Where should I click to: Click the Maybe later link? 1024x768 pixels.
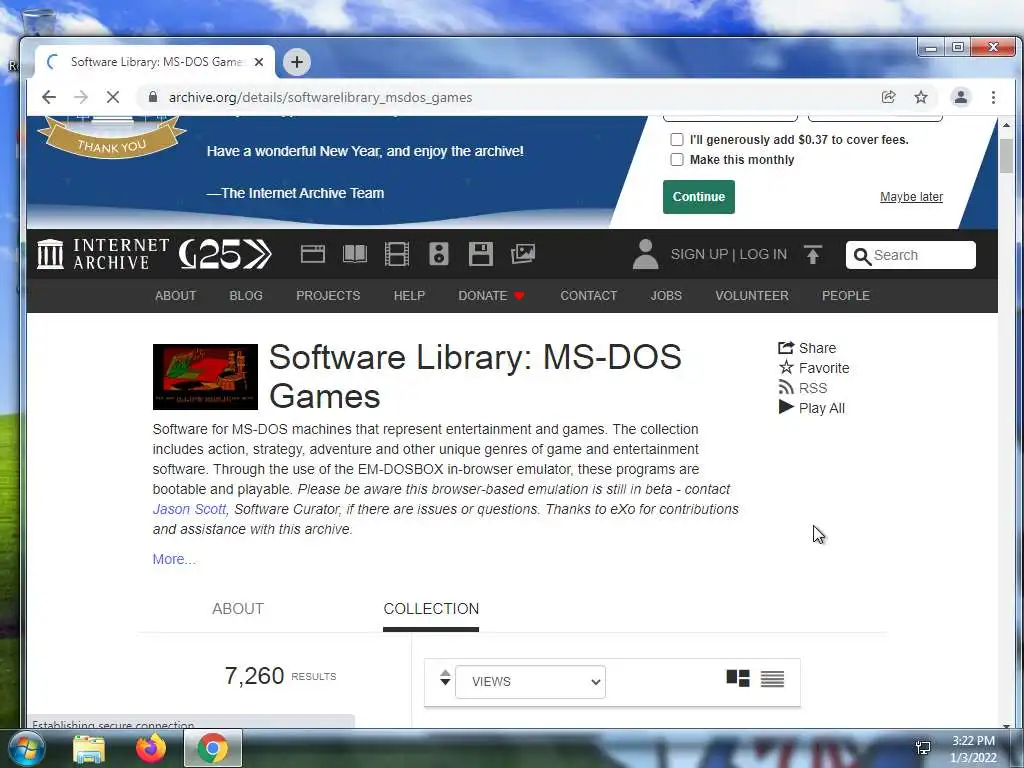pyautogui.click(x=911, y=197)
